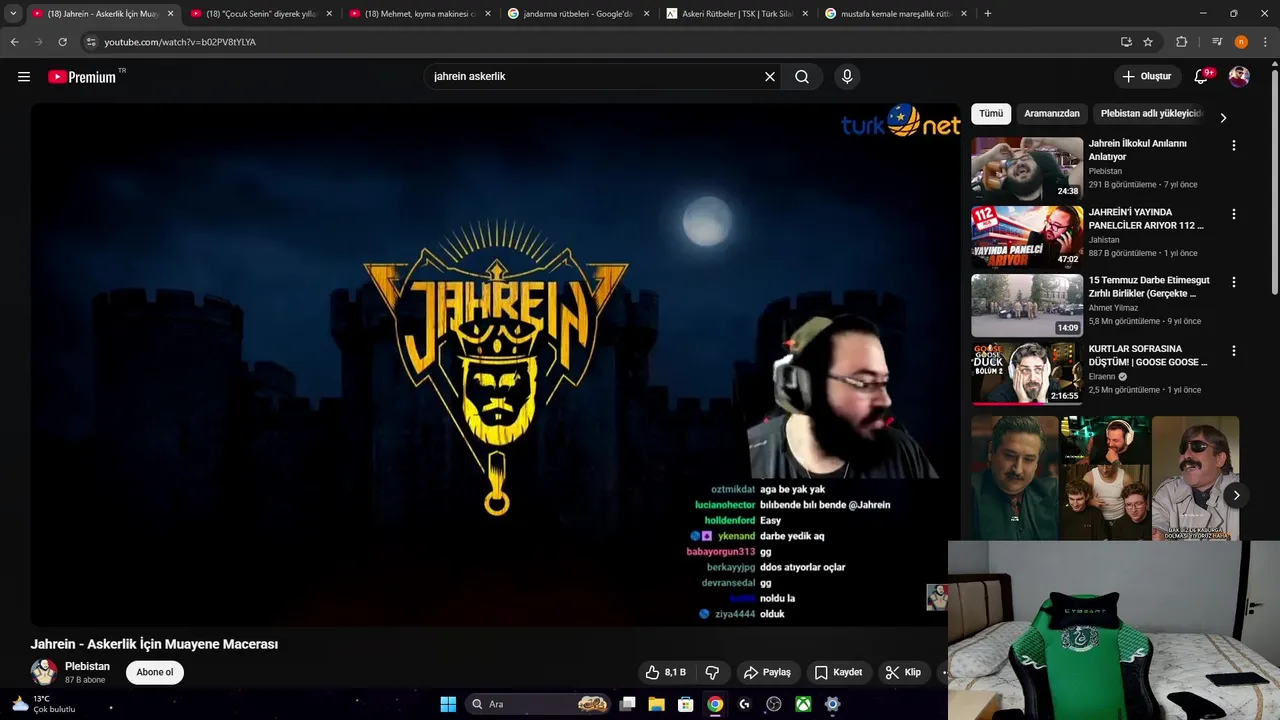Open the Xbox app from taskbar
The height and width of the screenshot is (720, 1280).
[x=803, y=704]
